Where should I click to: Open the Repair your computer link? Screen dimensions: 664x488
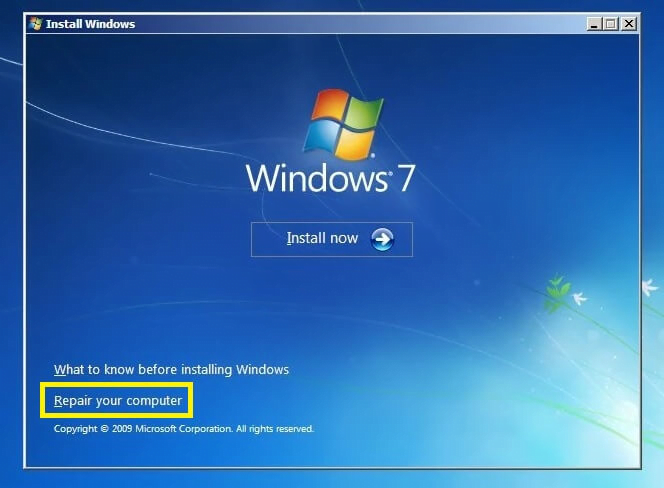coord(118,401)
